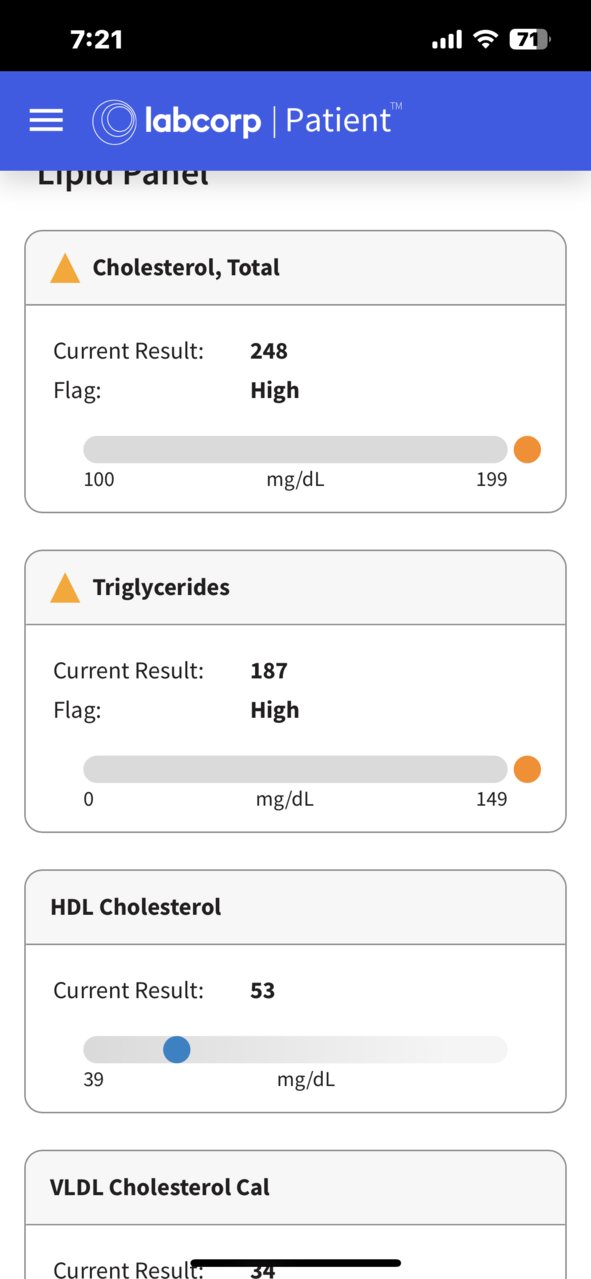The image size is (591, 1279).
Task: Tap the Triglycerides result value 187
Action: tap(269, 671)
